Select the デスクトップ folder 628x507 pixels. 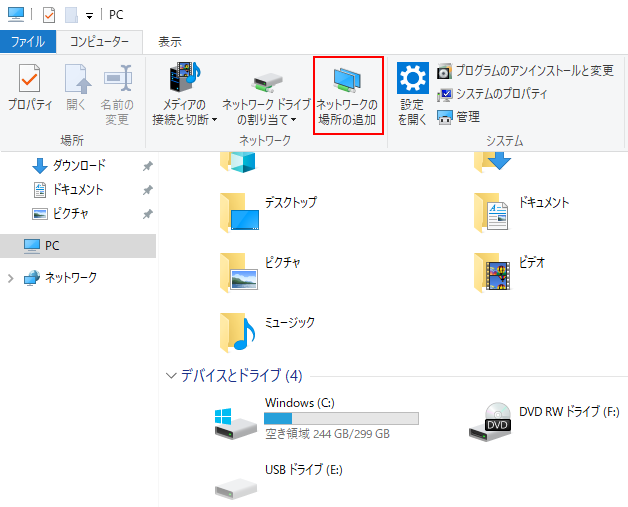click(x=268, y=213)
